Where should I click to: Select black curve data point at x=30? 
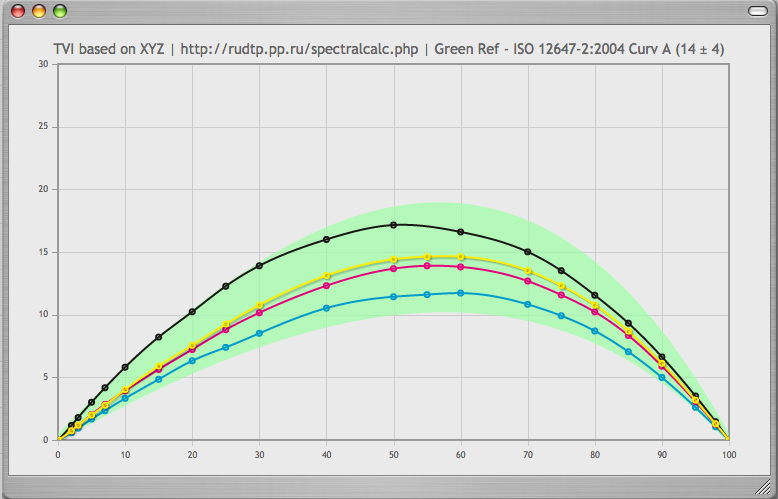coord(259,265)
